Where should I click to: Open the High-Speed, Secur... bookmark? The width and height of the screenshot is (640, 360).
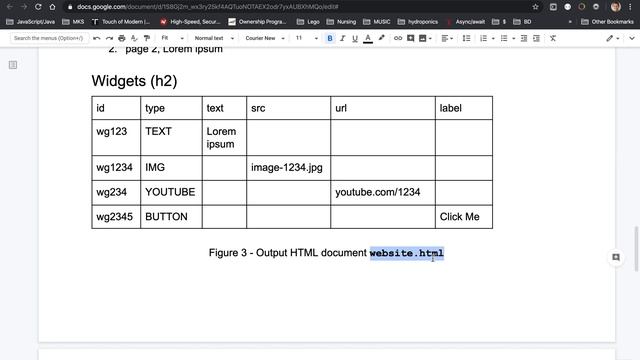190,22
